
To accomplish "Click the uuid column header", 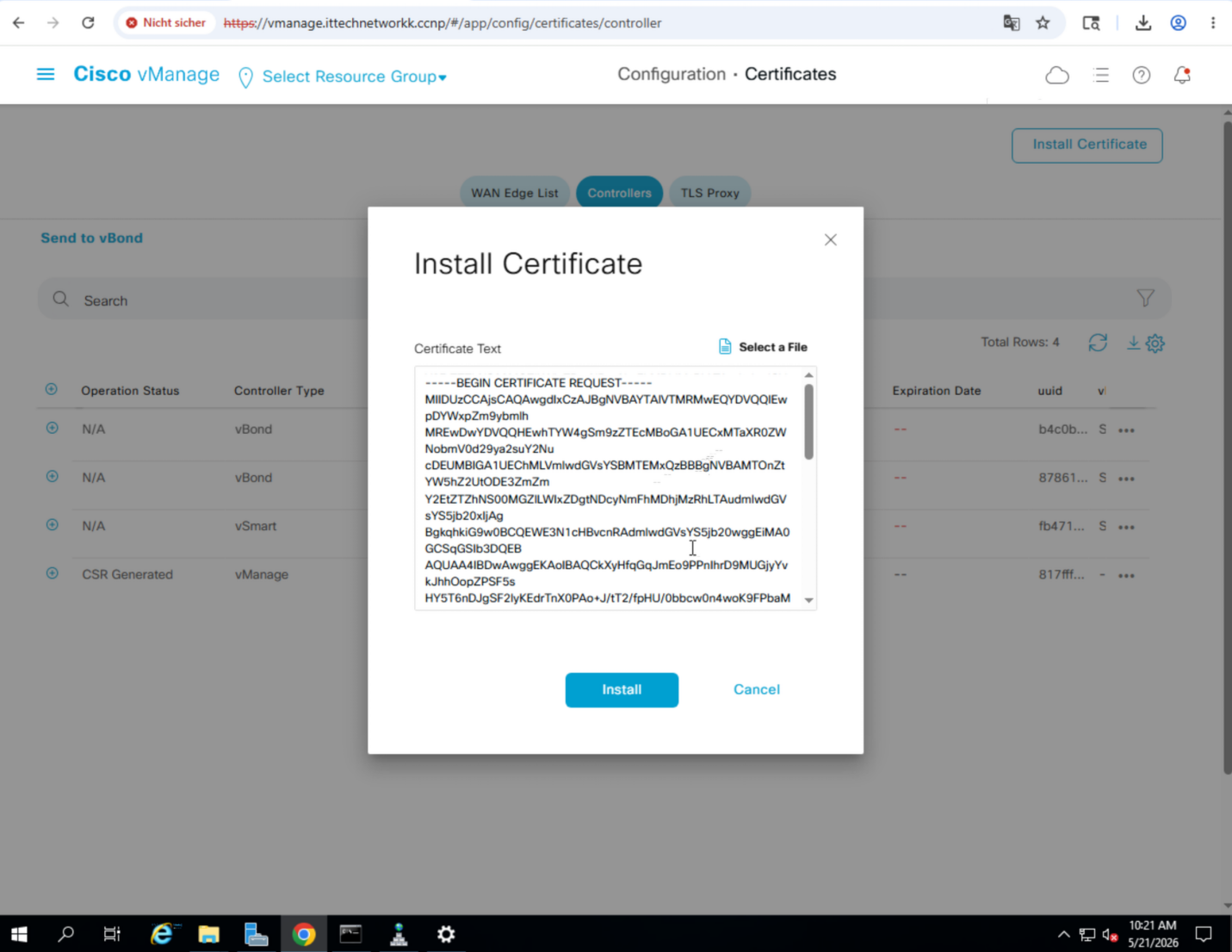I will (1049, 391).
